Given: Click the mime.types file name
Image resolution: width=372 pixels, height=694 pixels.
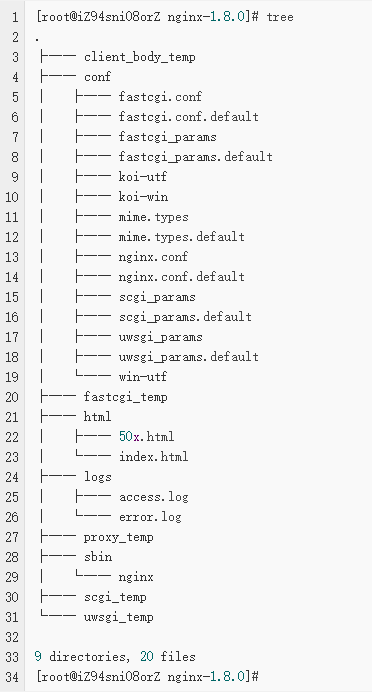Looking at the screenshot, I should tap(154, 217).
